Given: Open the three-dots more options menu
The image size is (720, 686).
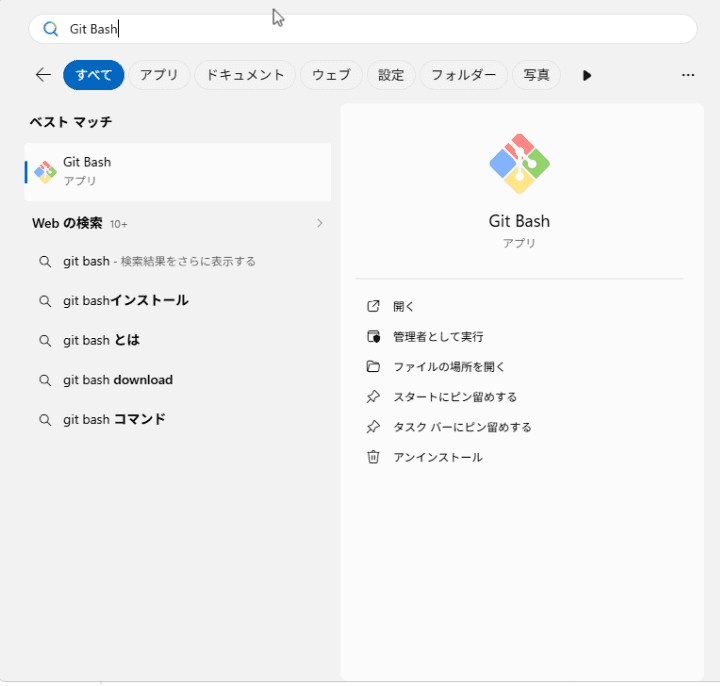Looking at the screenshot, I should point(687,75).
